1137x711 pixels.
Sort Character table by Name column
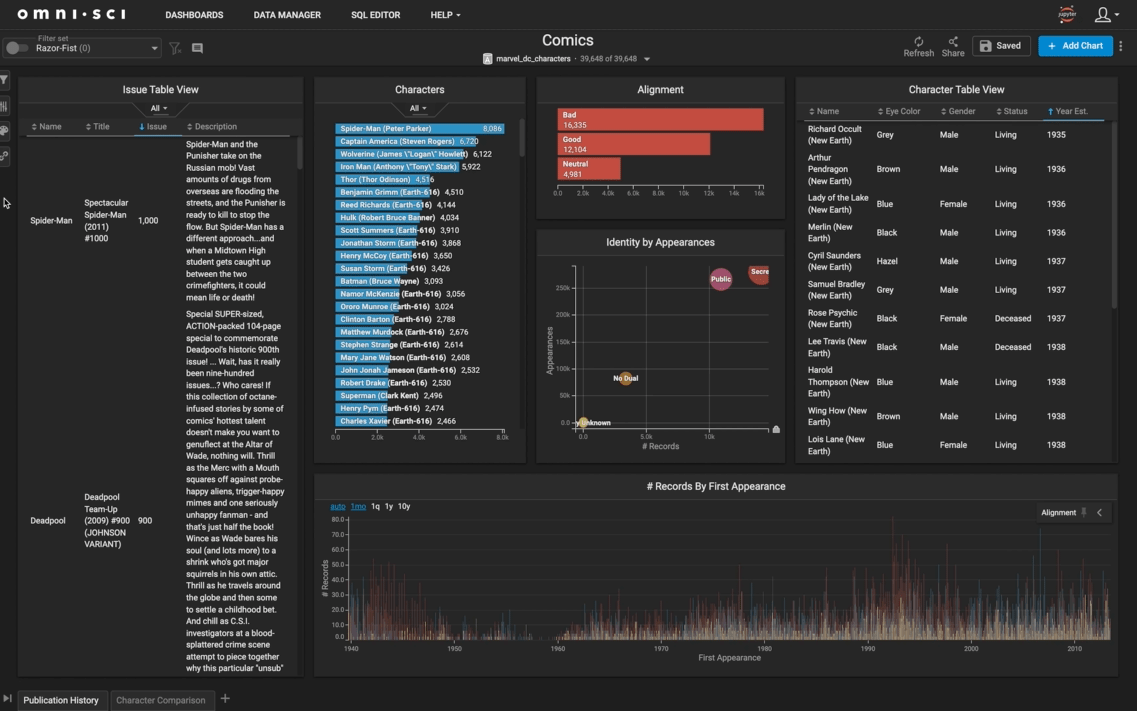tap(824, 112)
